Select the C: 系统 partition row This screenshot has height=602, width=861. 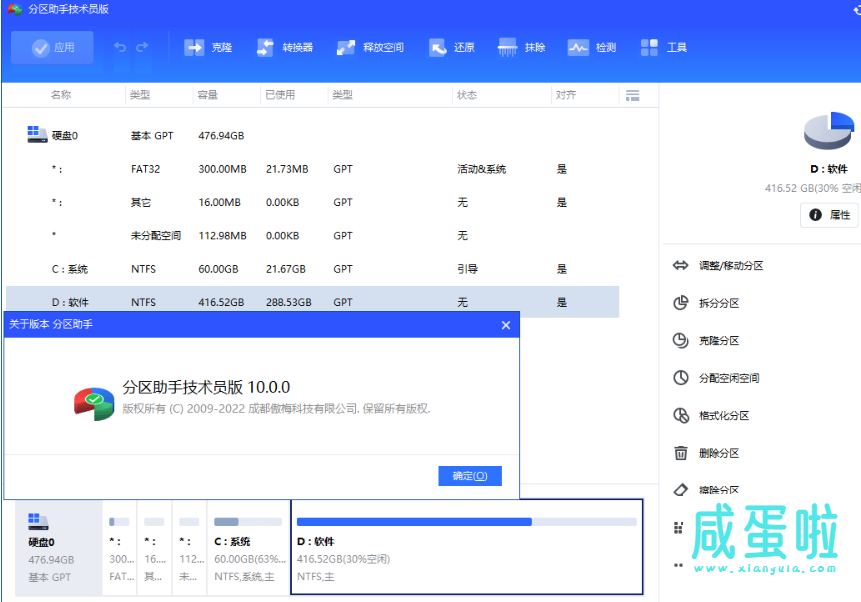[x=312, y=269]
